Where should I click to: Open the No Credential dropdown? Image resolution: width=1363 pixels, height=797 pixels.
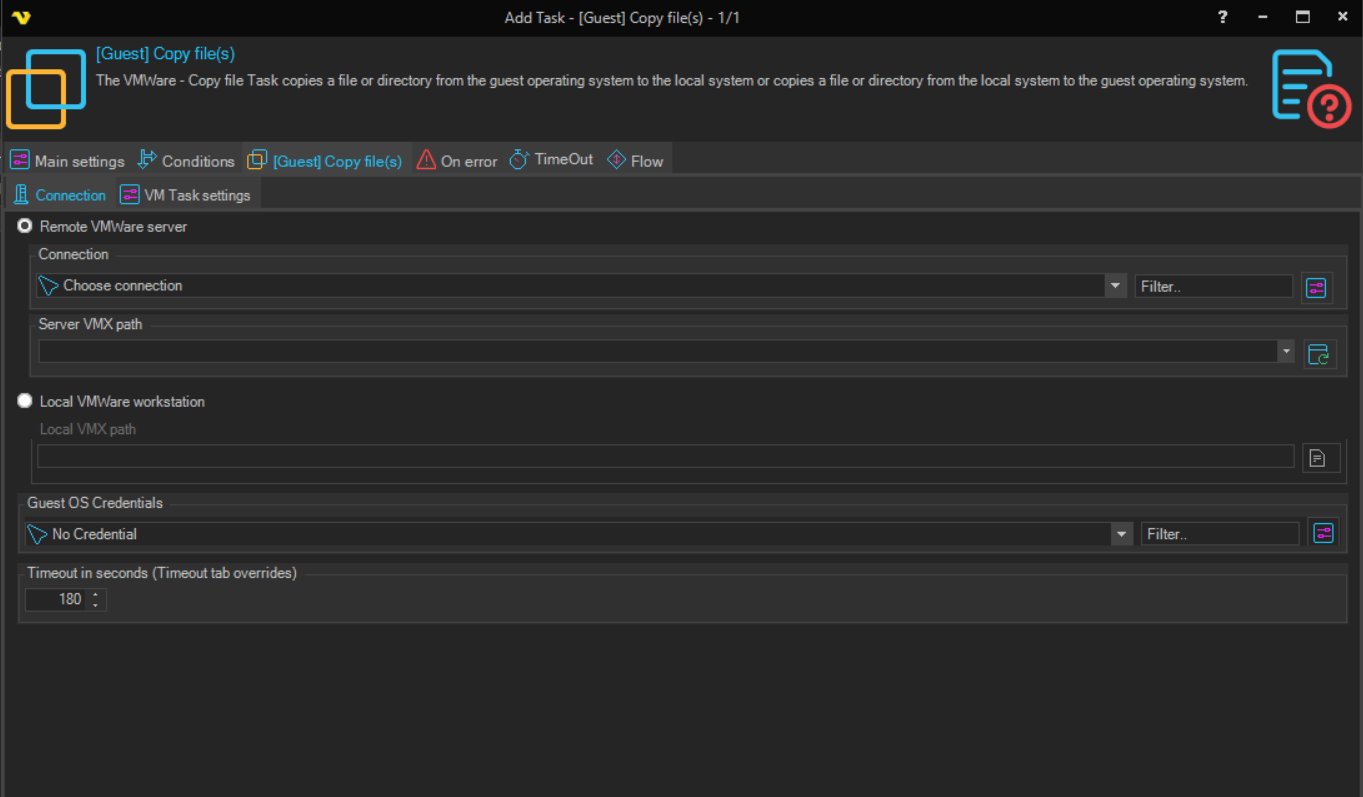pos(1122,534)
